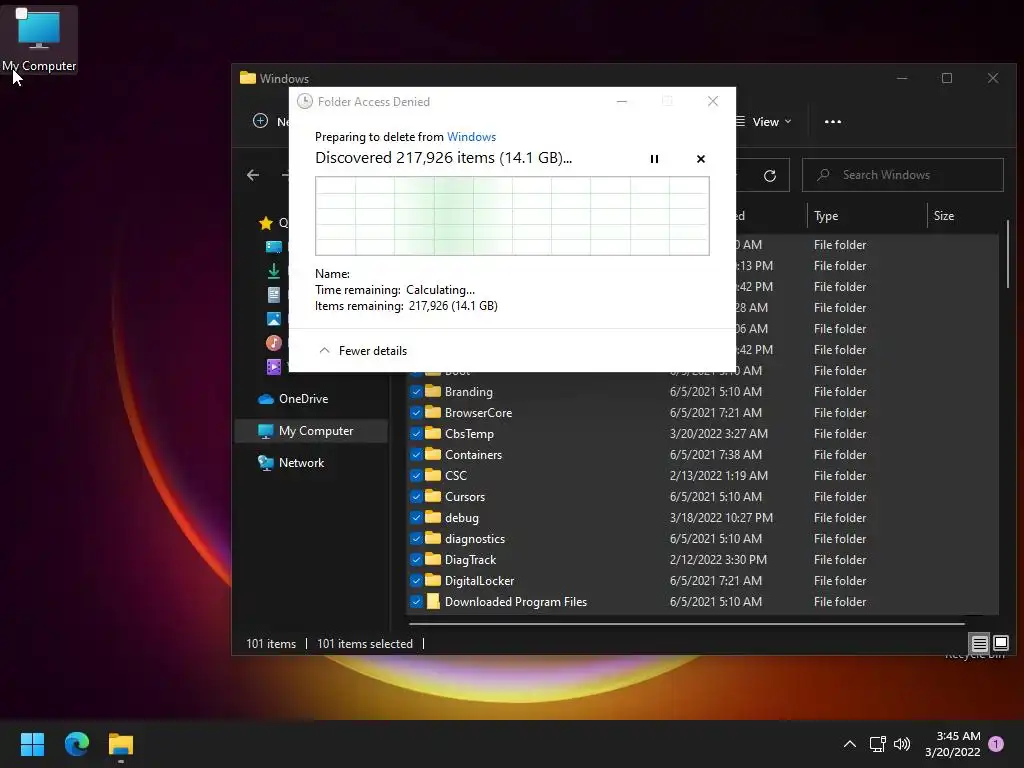Uncheck the CbsTemp folder checkbox

(x=416, y=434)
